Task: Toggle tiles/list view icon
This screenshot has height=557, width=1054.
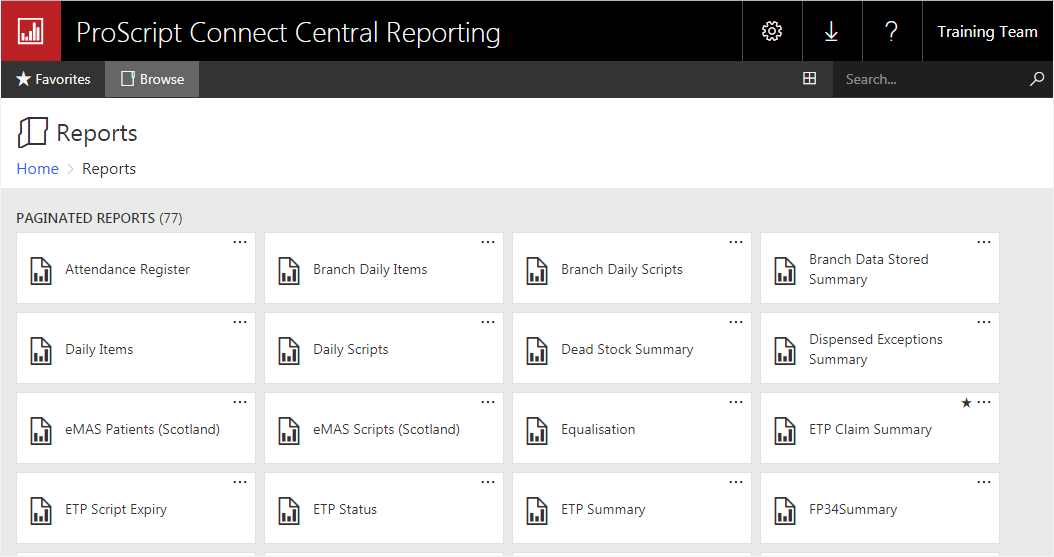Action: (809, 79)
